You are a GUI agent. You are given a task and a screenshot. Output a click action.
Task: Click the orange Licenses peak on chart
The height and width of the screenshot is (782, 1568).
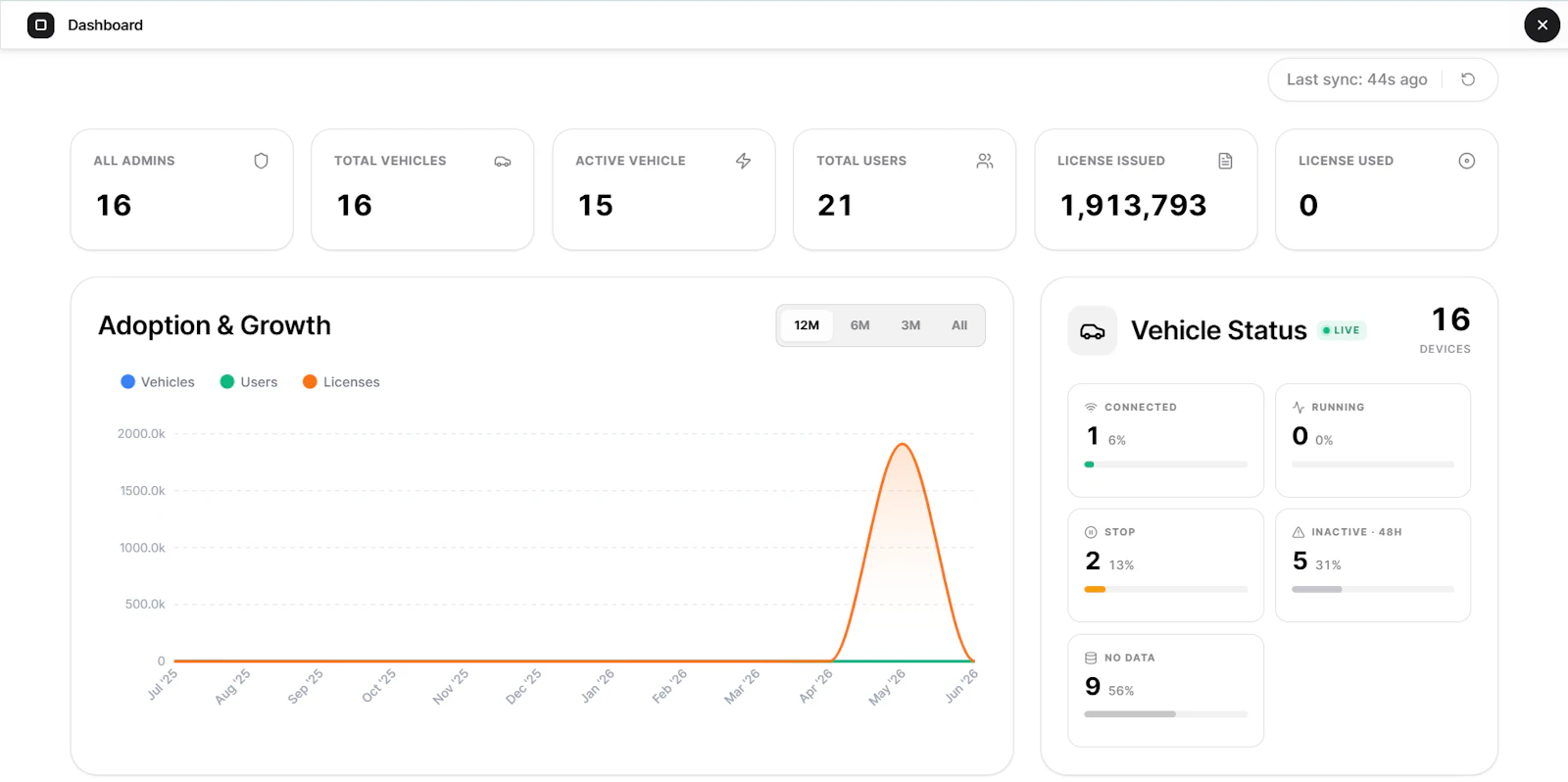(903, 445)
